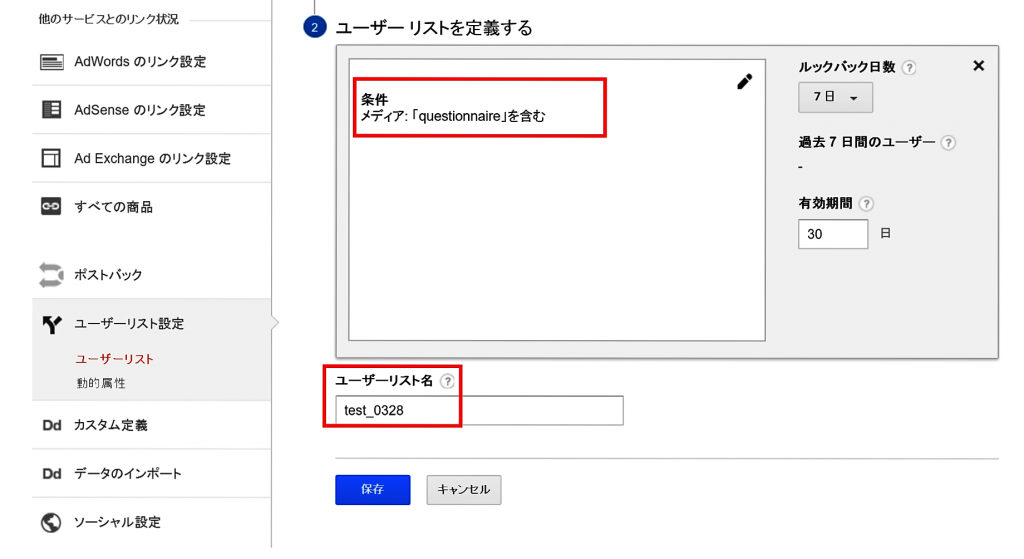Click the キャンセル button
Viewport: 1024px width, 559px height.
pyautogui.click(x=463, y=490)
